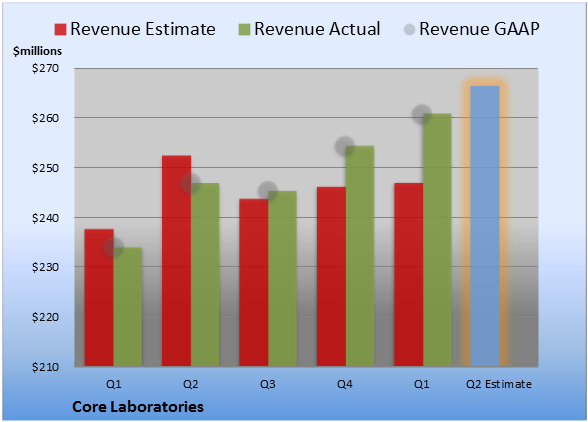Select the red estimate bar above Q4
588x422 pixels.
coord(331,276)
